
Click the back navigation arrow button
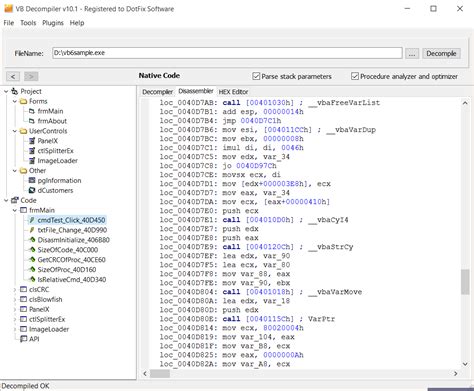(x=13, y=76)
